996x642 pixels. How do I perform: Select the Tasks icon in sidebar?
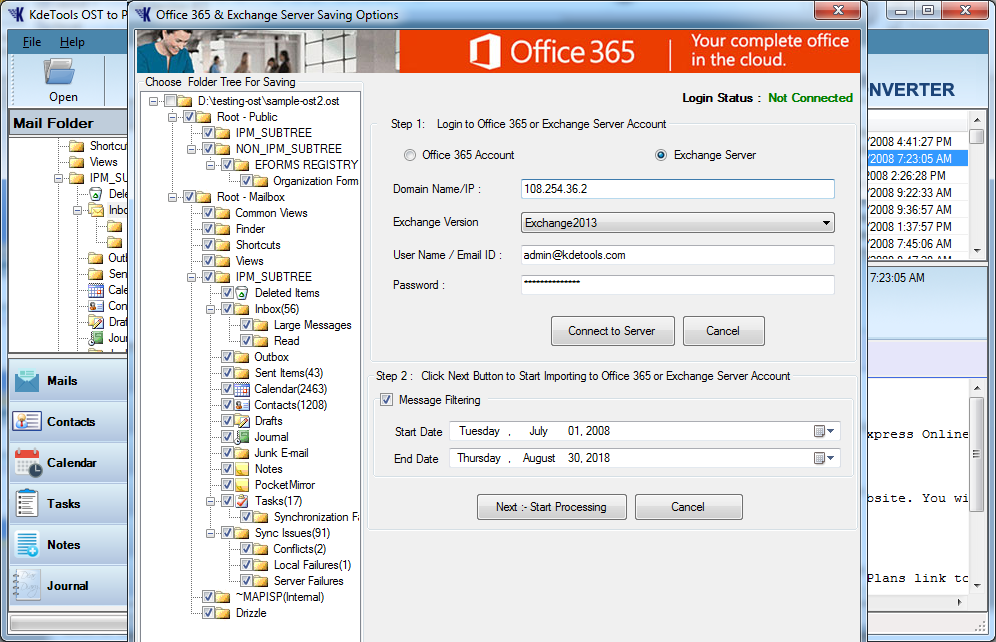(27, 504)
